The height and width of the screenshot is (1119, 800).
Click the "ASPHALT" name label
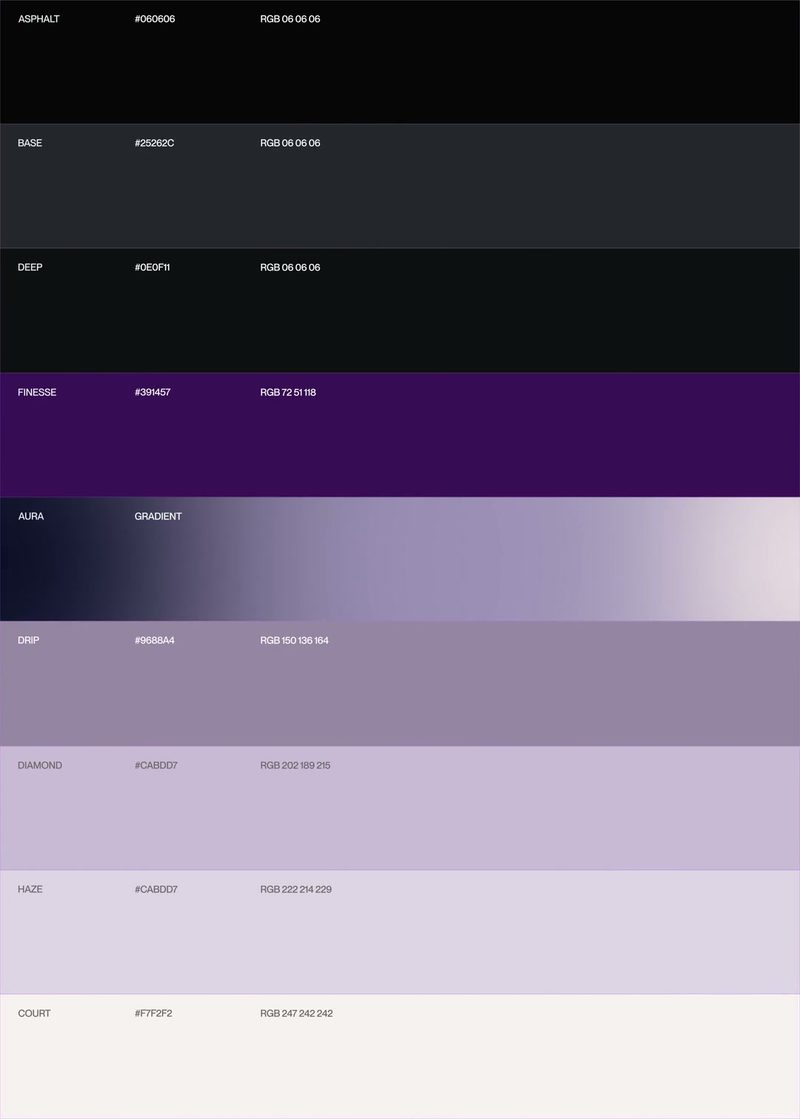39,19
